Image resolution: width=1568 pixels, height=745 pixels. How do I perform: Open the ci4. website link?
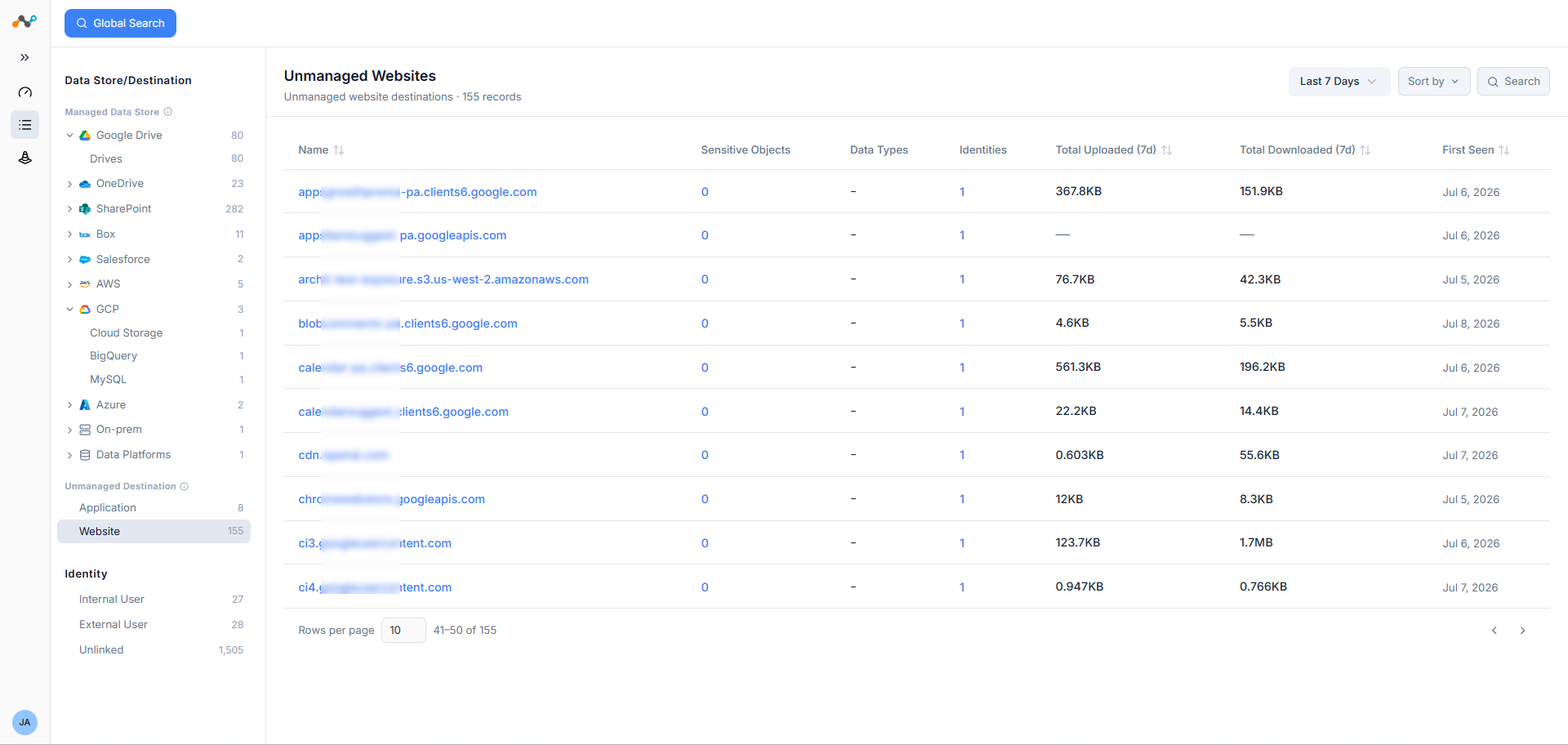pyautogui.click(x=375, y=587)
